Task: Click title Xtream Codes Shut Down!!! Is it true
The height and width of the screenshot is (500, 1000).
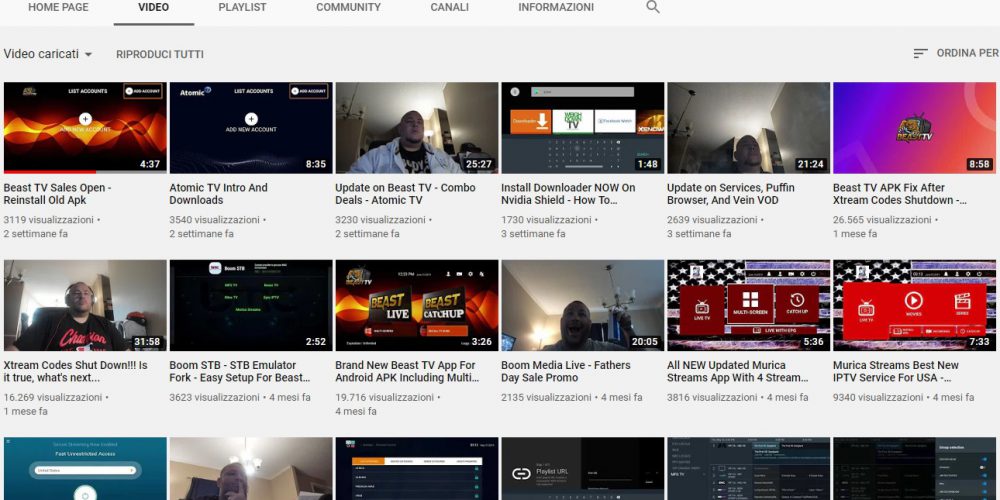Action: (75, 371)
